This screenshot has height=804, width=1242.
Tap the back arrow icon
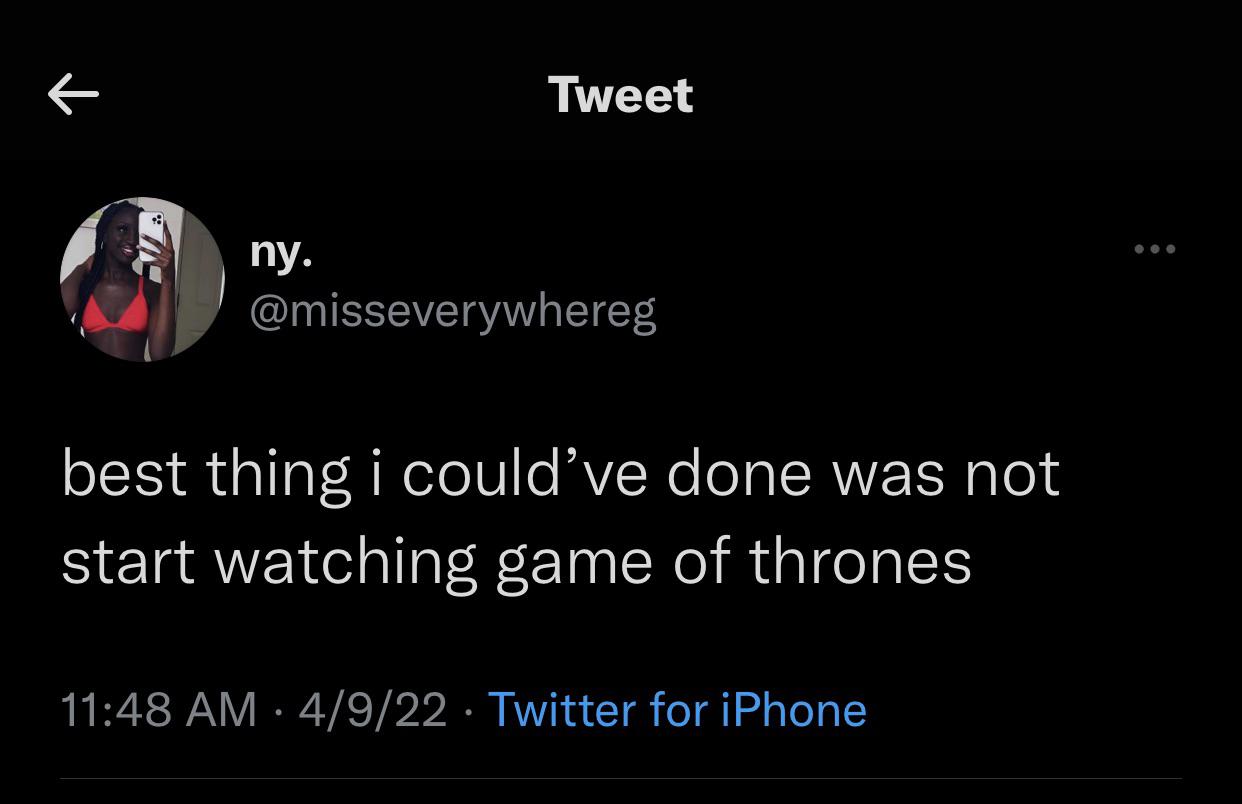point(73,95)
